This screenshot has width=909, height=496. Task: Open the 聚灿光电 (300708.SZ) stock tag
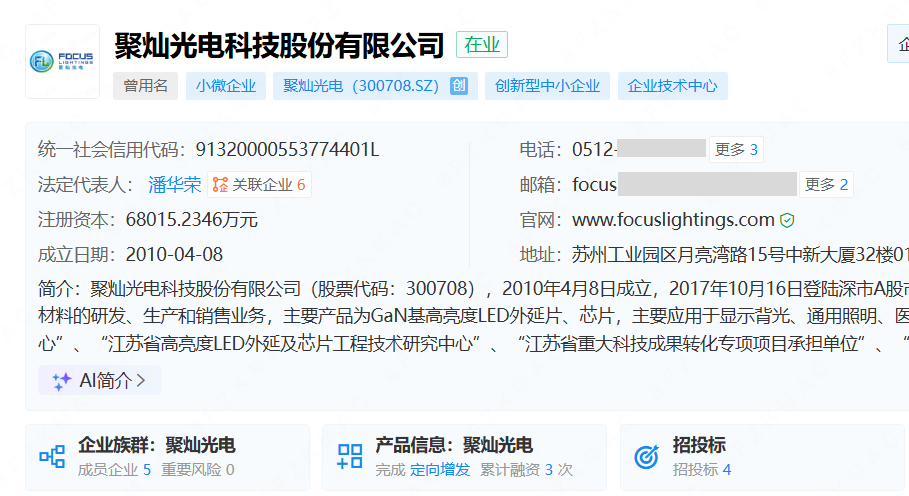pos(375,86)
